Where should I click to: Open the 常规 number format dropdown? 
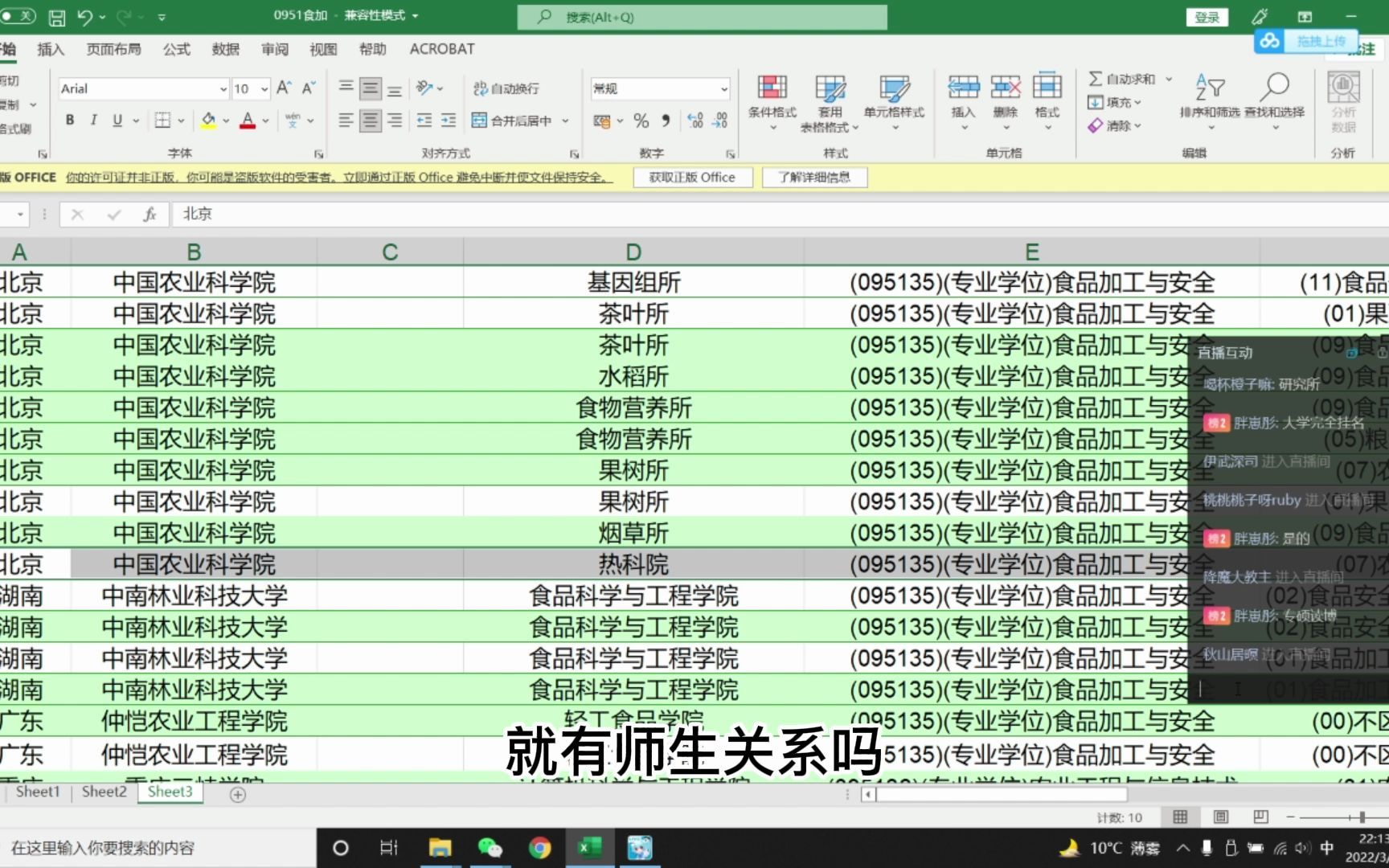(724, 88)
